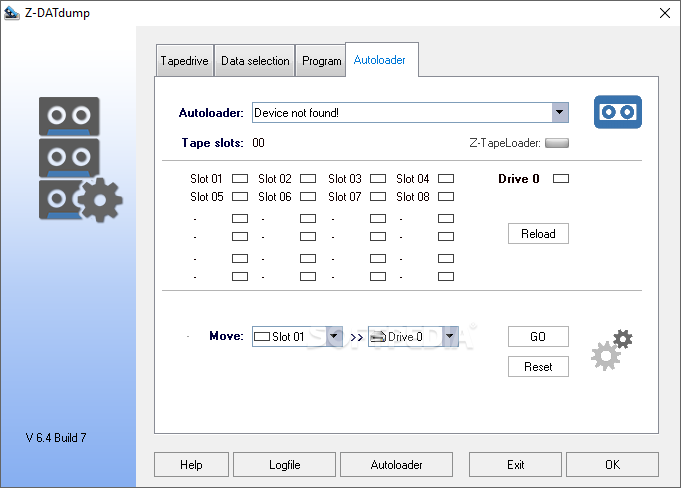Click the Z-DATdump title bar app icon
681x488 pixels.
click(12, 13)
